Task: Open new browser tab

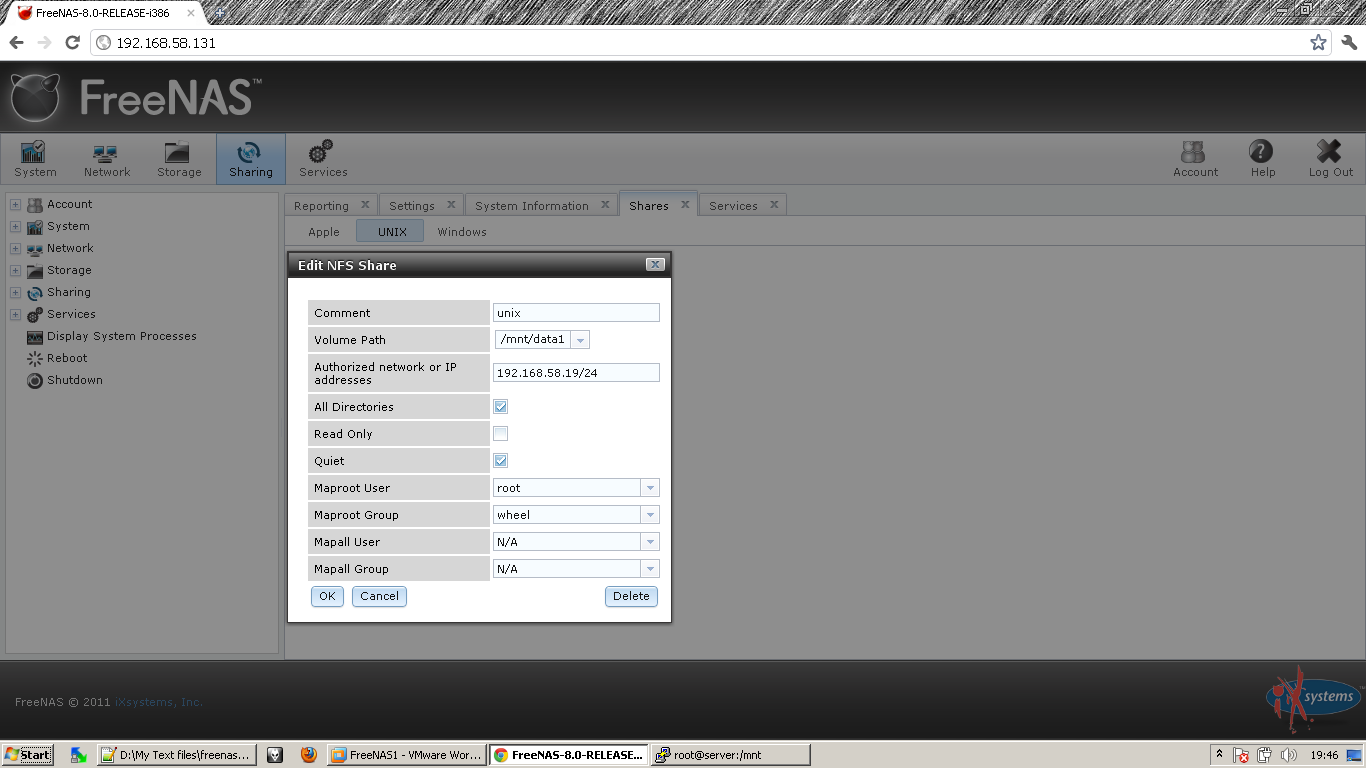Action: coord(220,13)
